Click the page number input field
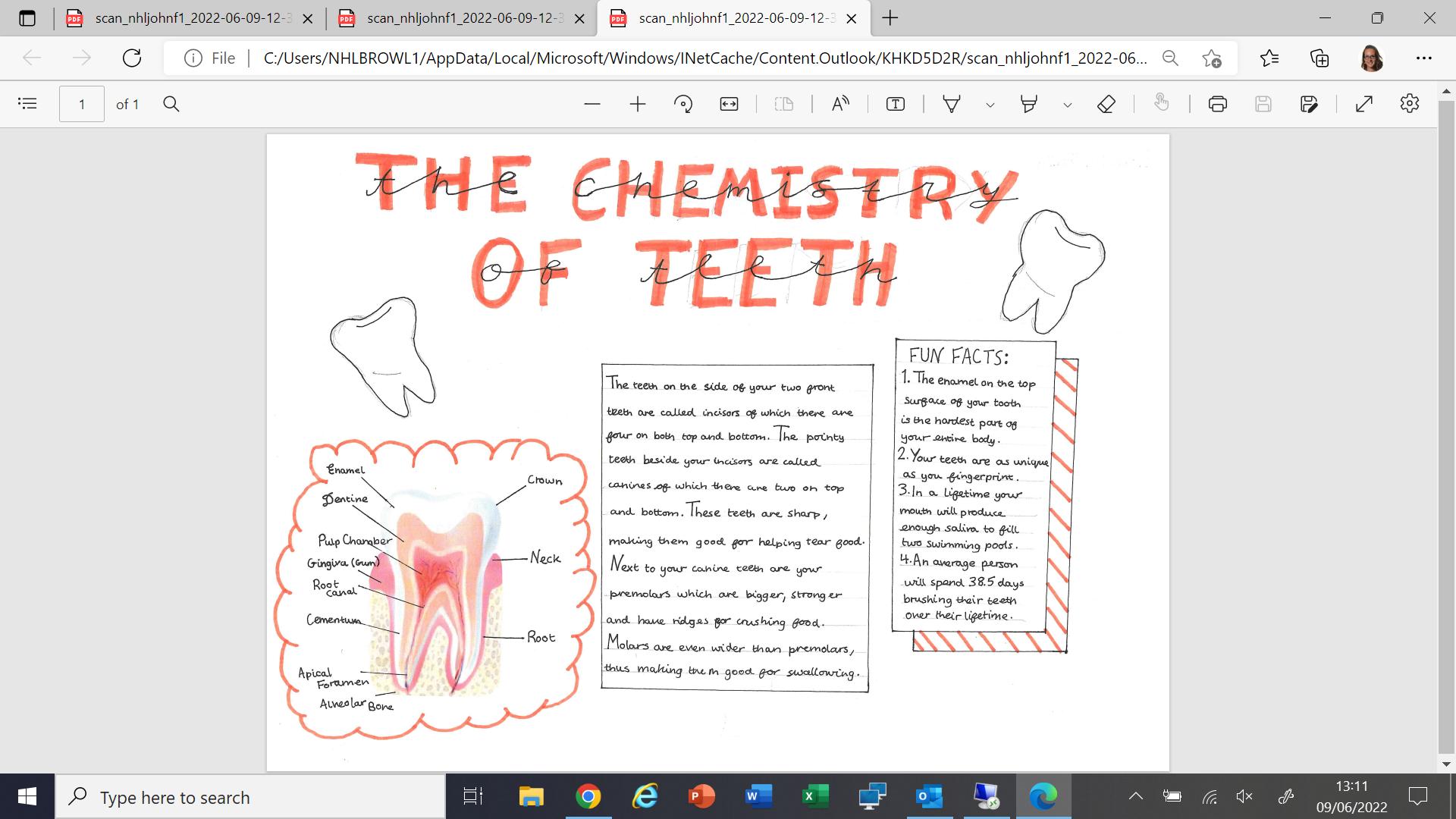The image size is (1456, 819). (x=82, y=104)
